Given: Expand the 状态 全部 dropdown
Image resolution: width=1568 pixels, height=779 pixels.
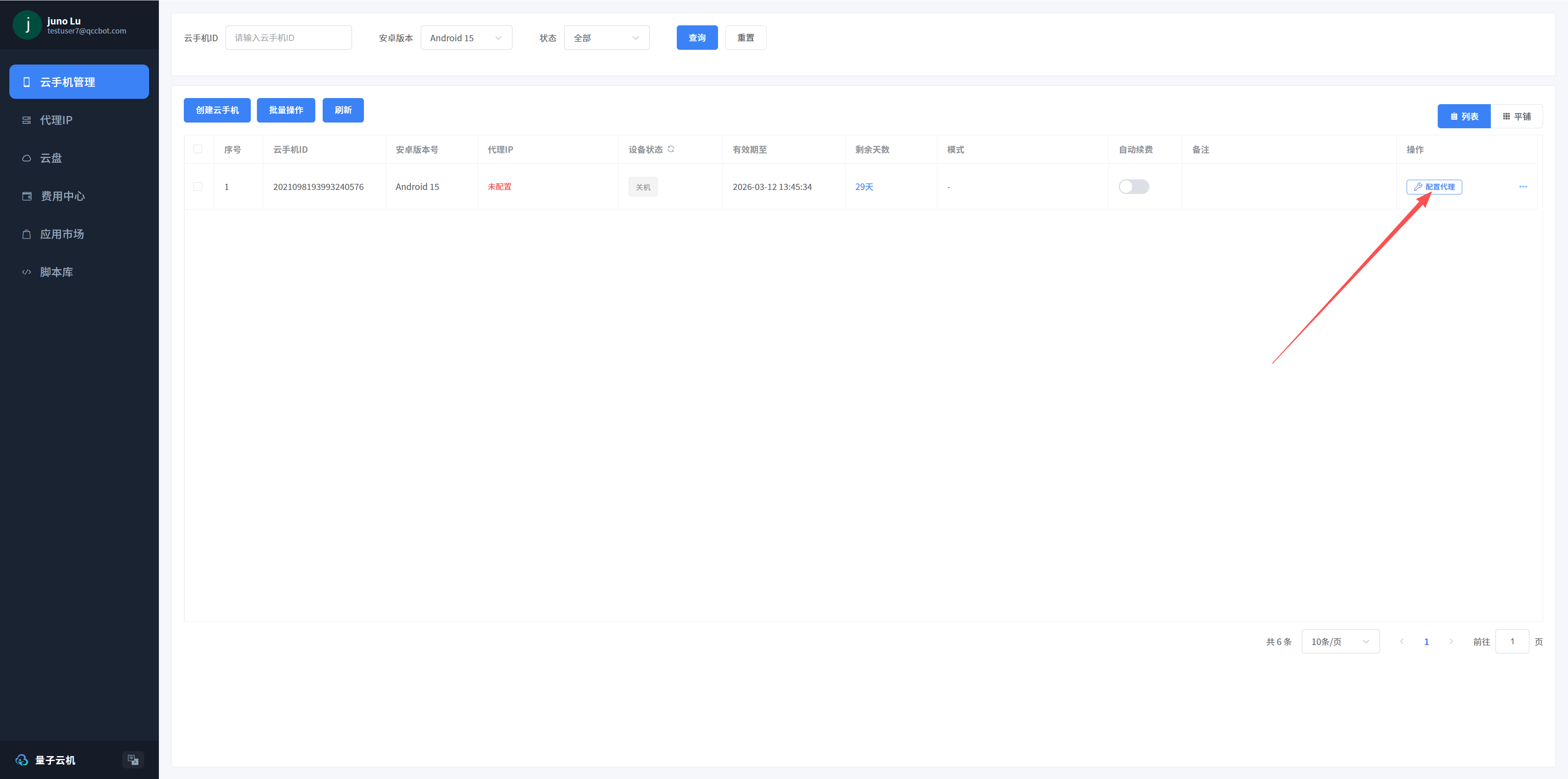Looking at the screenshot, I should pos(607,38).
